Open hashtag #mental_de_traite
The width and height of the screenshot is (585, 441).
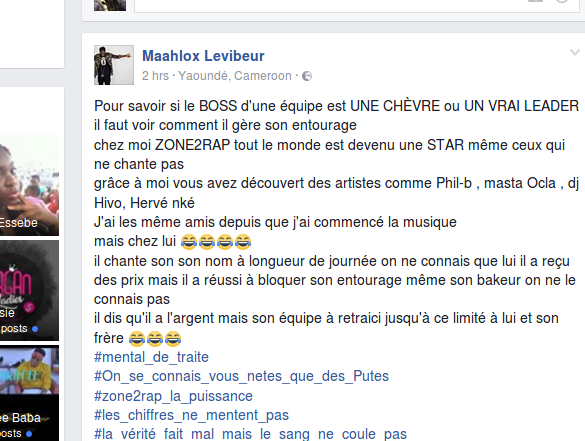click(151, 357)
